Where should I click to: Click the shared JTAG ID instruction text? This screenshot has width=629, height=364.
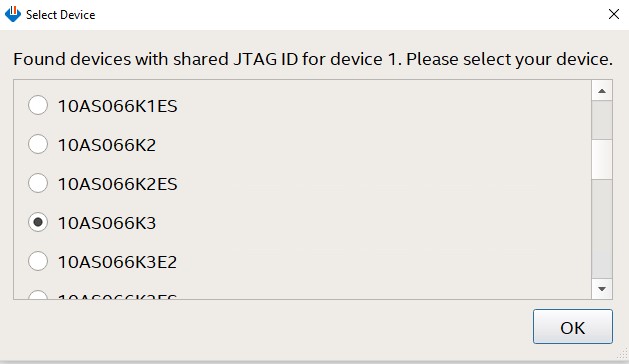coord(313,59)
